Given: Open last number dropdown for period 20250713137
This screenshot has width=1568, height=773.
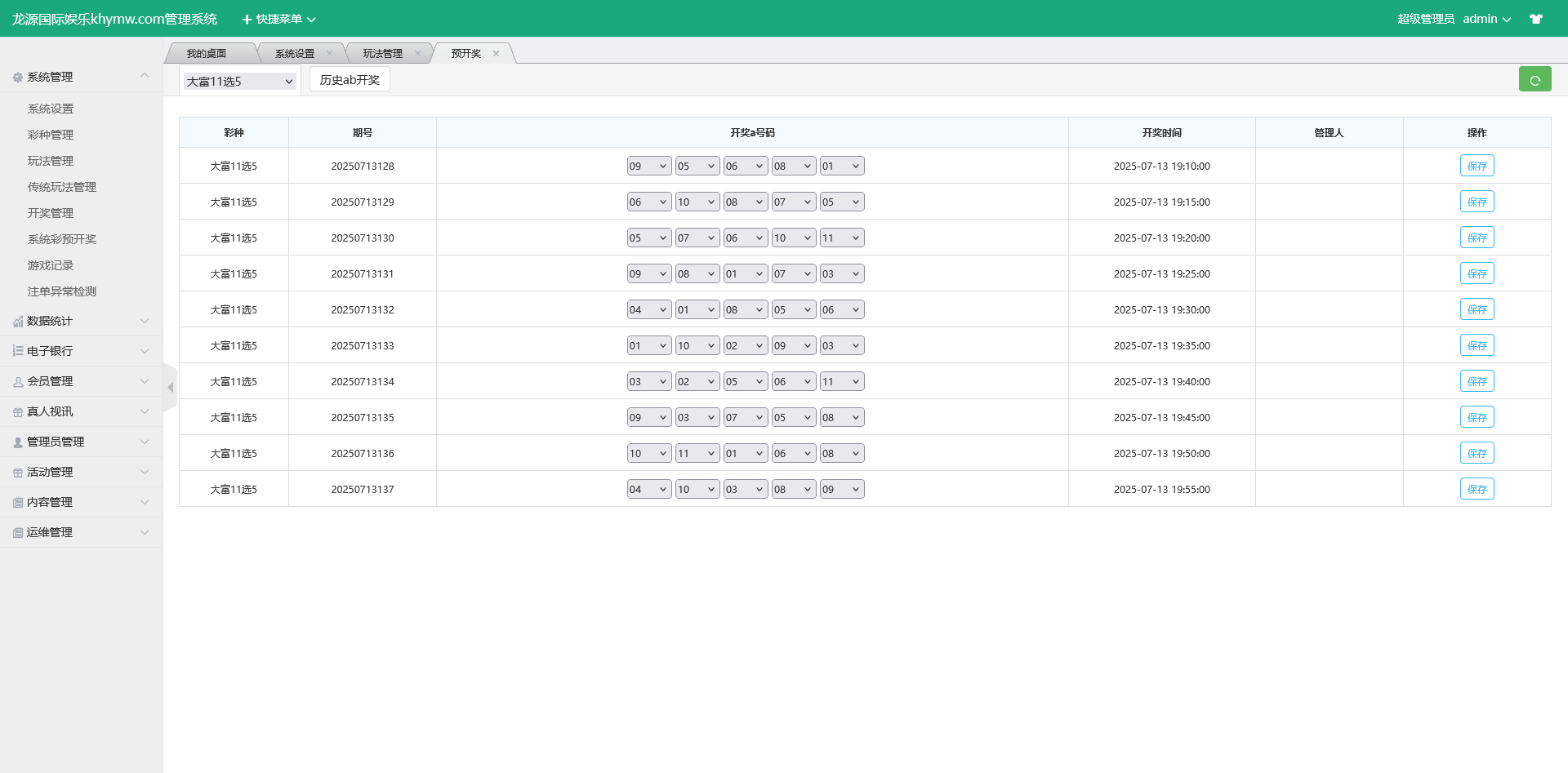Looking at the screenshot, I should coord(841,490).
